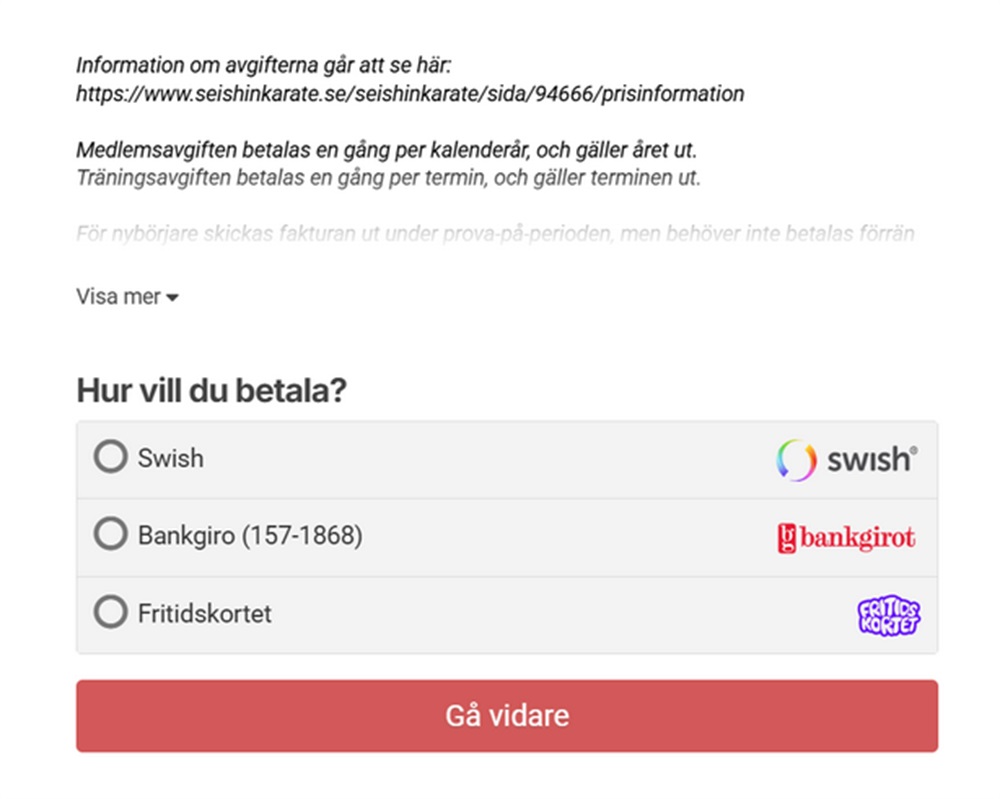This screenshot has height=799, width=1000.
Task: Click the Träningsavgiften betalas sentence
Action: point(388,179)
